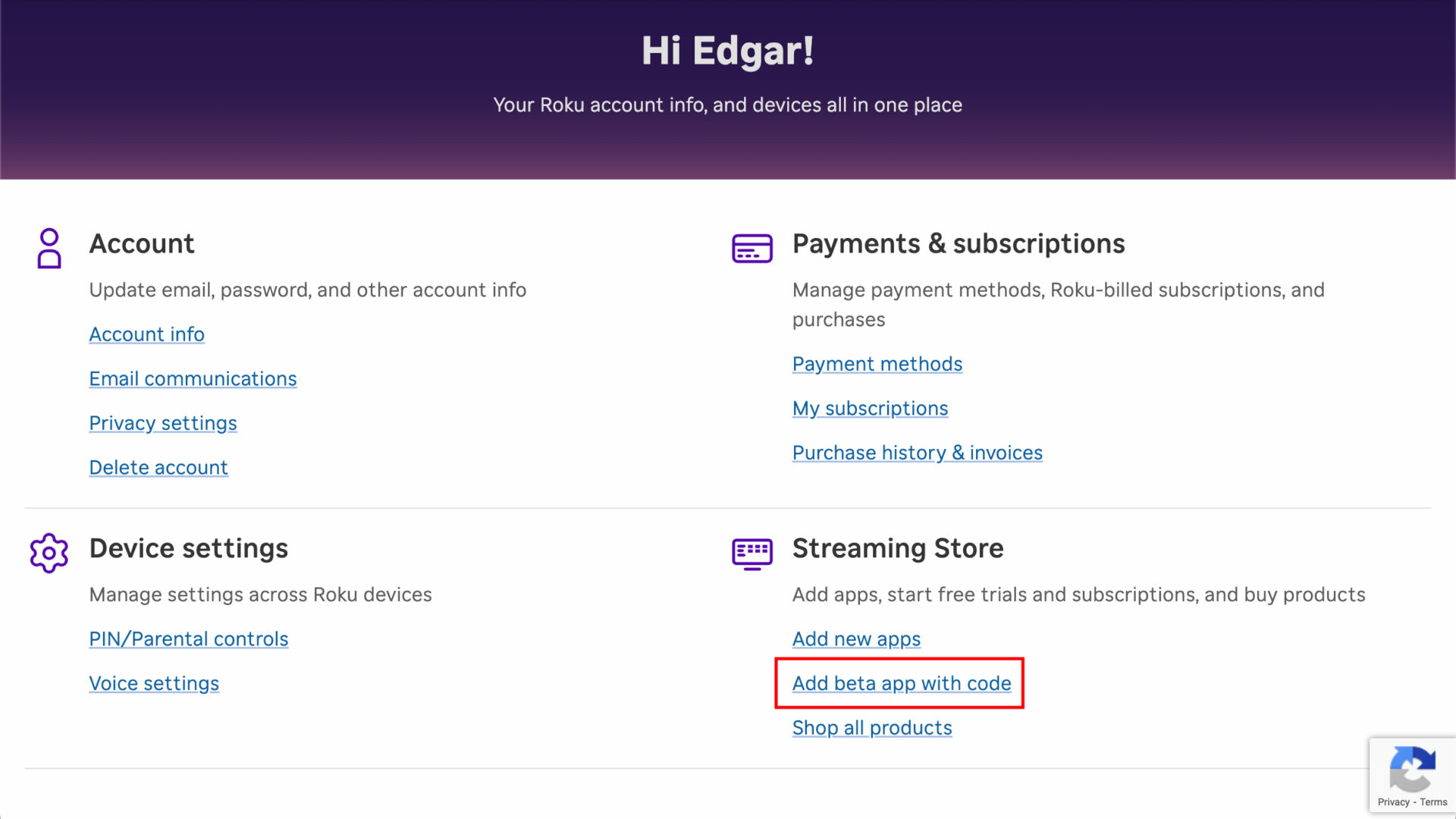
Task: Open Voice settings
Action: (154, 682)
